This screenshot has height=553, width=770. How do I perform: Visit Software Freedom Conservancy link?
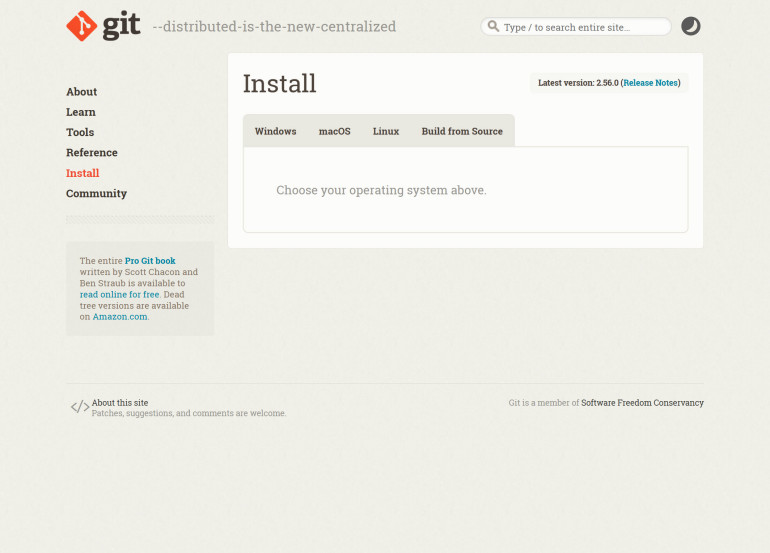[x=642, y=403]
